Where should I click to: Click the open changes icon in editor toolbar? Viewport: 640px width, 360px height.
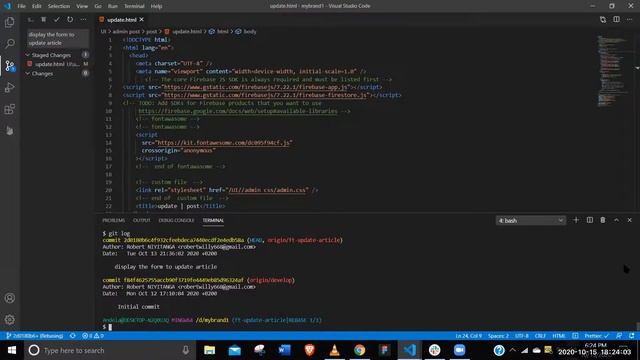(x=603, y=20)
